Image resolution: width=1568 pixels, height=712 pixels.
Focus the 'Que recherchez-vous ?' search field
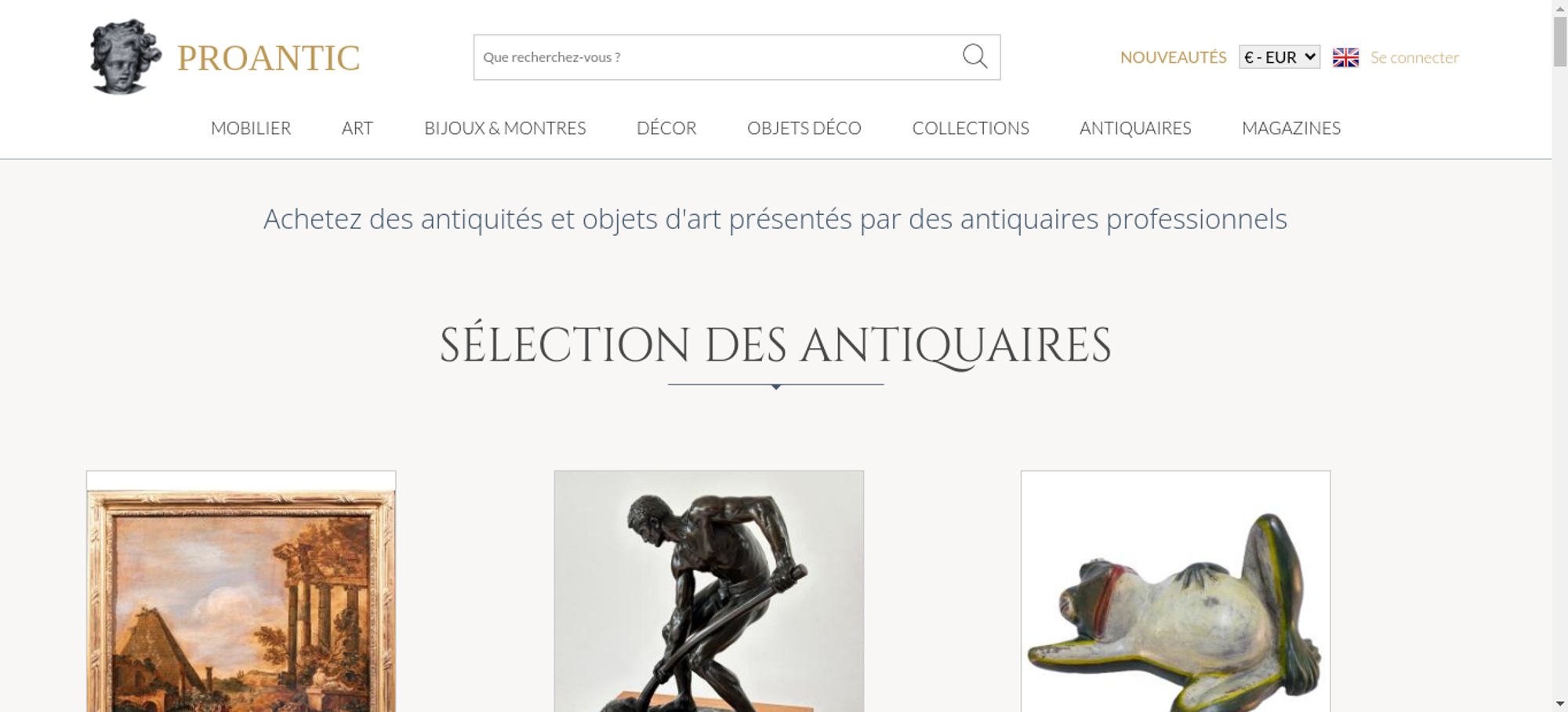click(717, 57)
